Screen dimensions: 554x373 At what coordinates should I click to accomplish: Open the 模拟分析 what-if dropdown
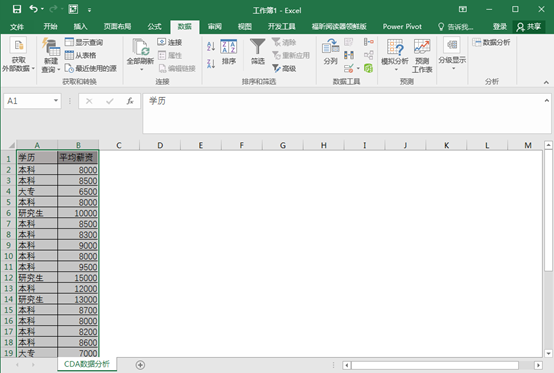(395, 55)
